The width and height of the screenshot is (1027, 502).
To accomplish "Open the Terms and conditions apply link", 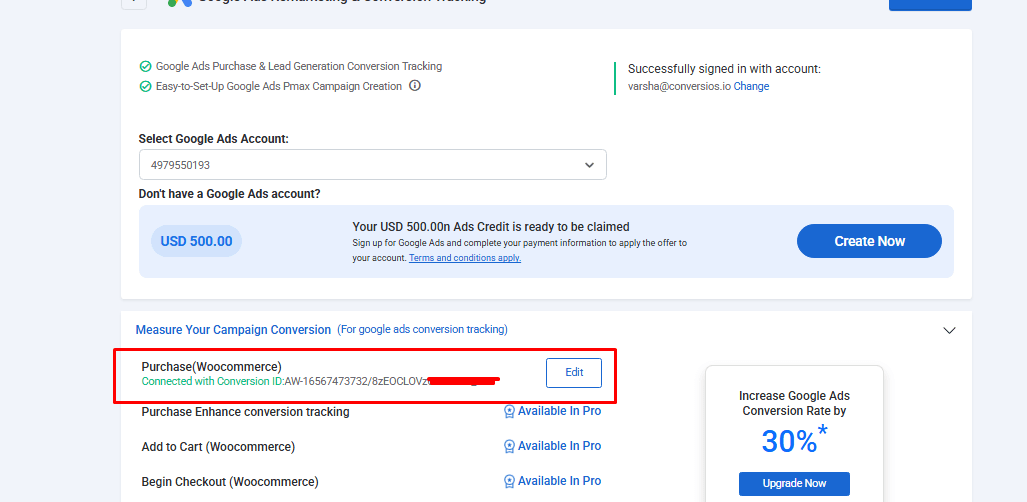I will [x=465, y=258].
